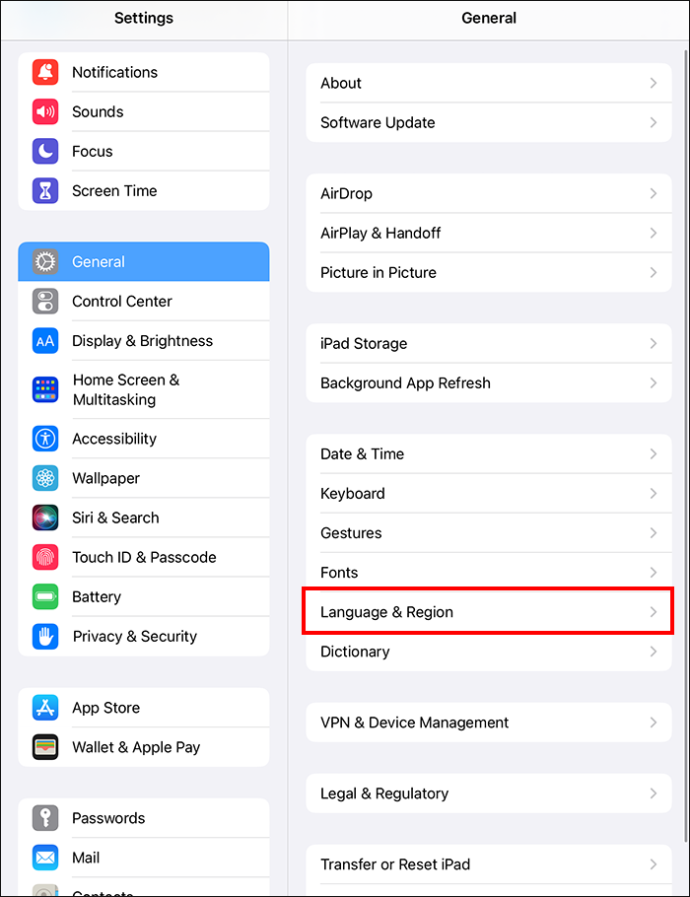The width and height of the screenshot is (690, 897).
Task: Expand the Language & Region chevron
Action: (653, 612)
